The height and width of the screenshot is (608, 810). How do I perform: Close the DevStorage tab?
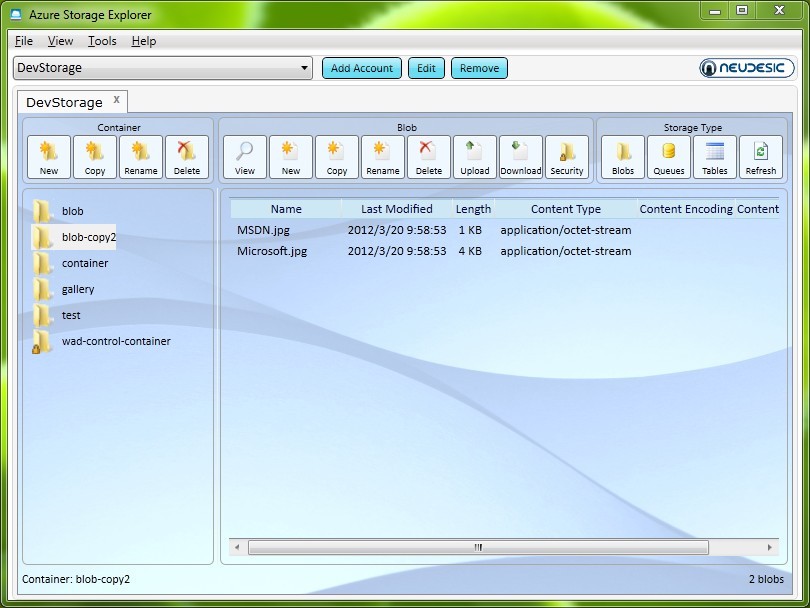(x=117, y=100)
